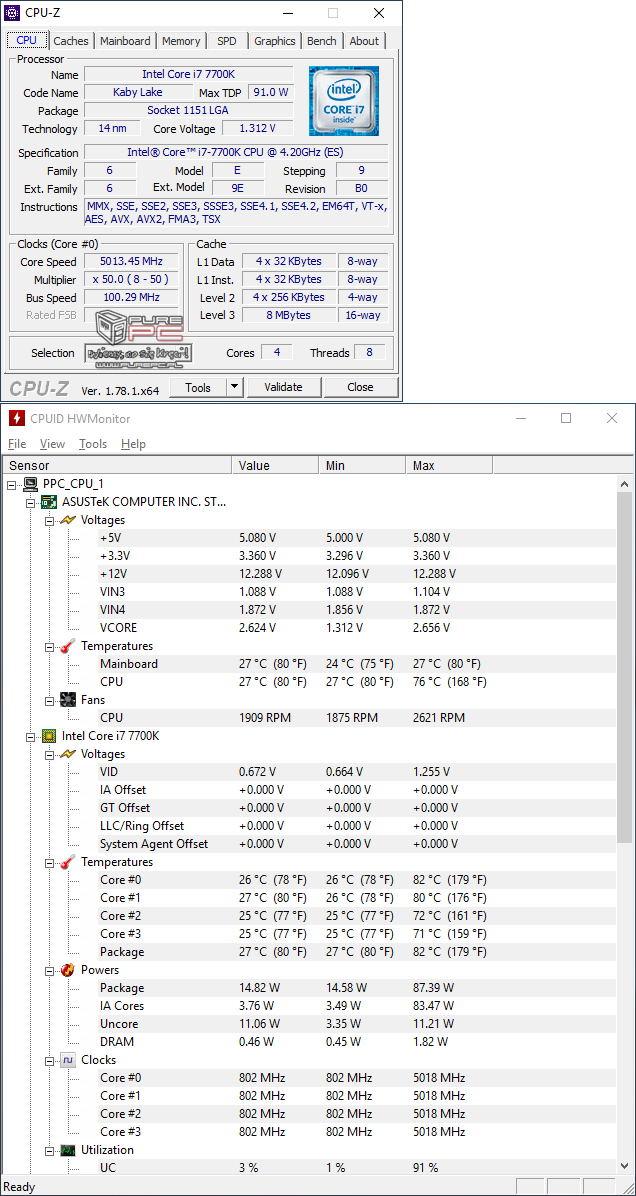Collapse the ASUSTeK COMPUTER INC. node
Viewport: 636px width, 1196px height.
pyautogui.click(x=31, y=502)
